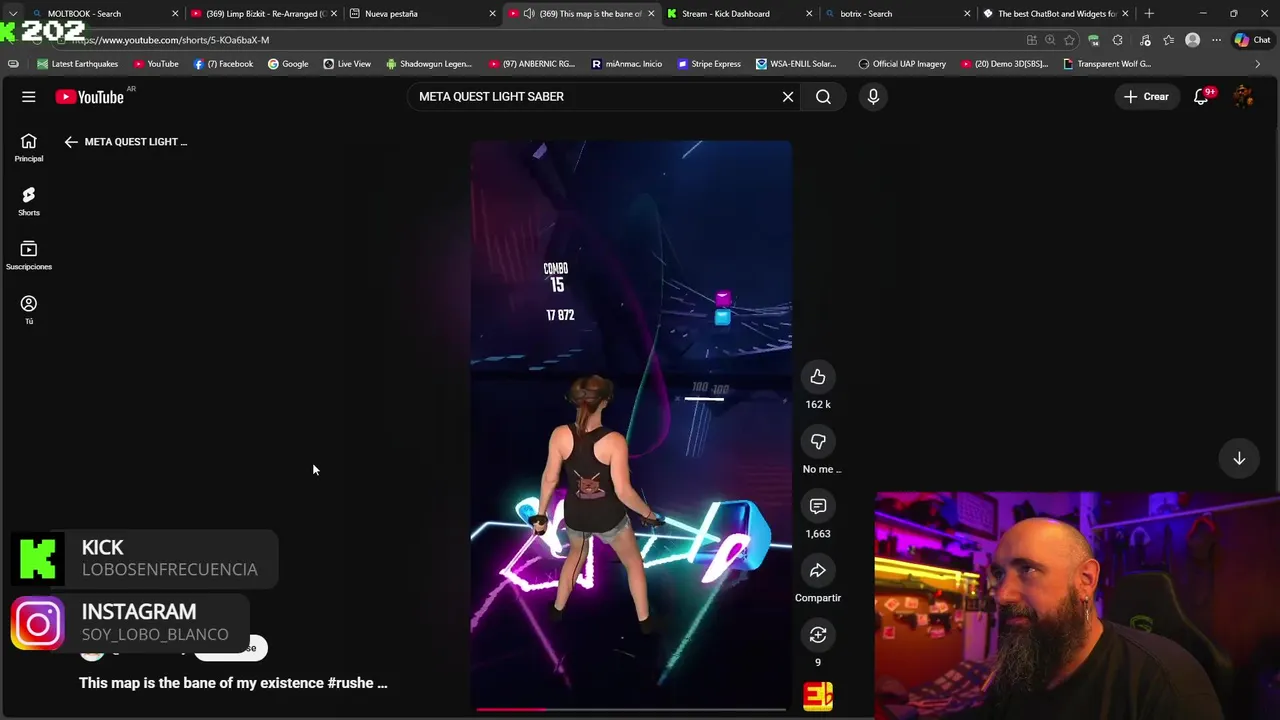Go to the next short with the down arrow
The image size is (1280, 720).
[x=1239, y=458]
